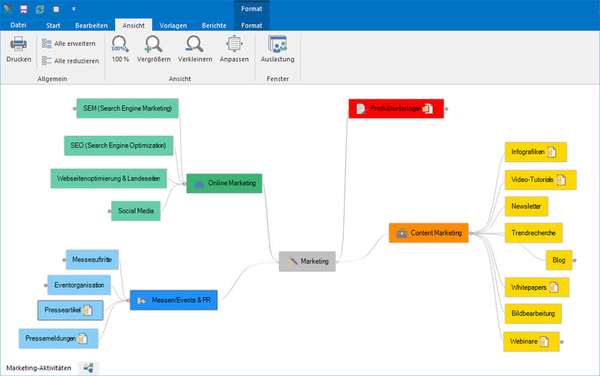Select the Messeauftritte node
Screen dimensions: 600x376
click(x=92, y=260)
